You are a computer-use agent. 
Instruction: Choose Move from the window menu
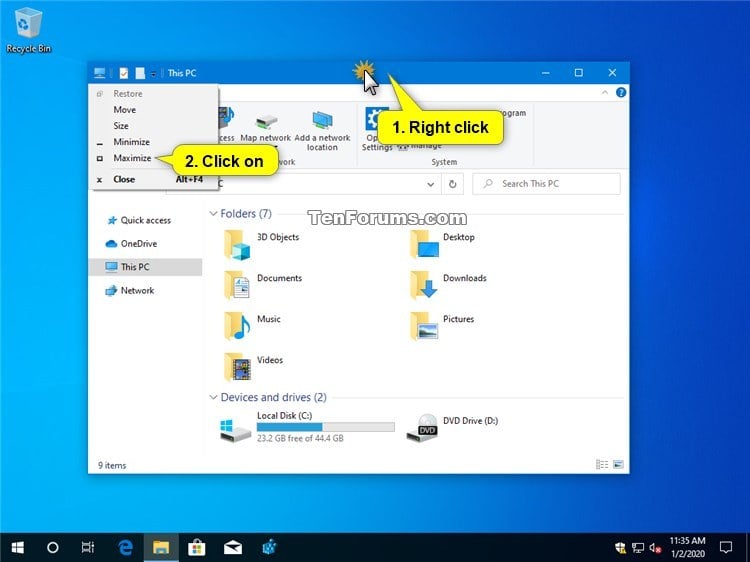click(125, 110)
